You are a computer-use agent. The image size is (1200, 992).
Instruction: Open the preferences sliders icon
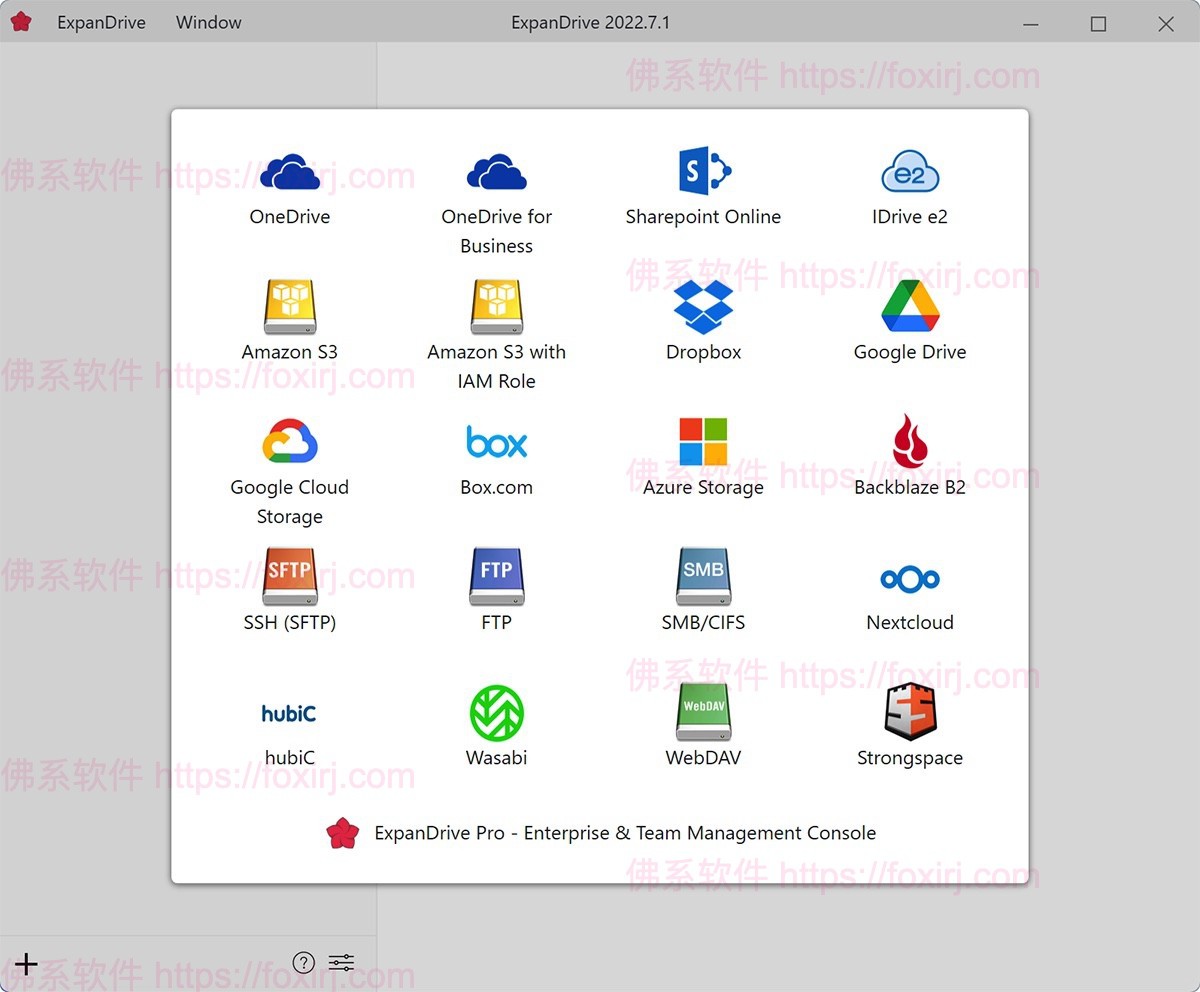pos(340,962)
